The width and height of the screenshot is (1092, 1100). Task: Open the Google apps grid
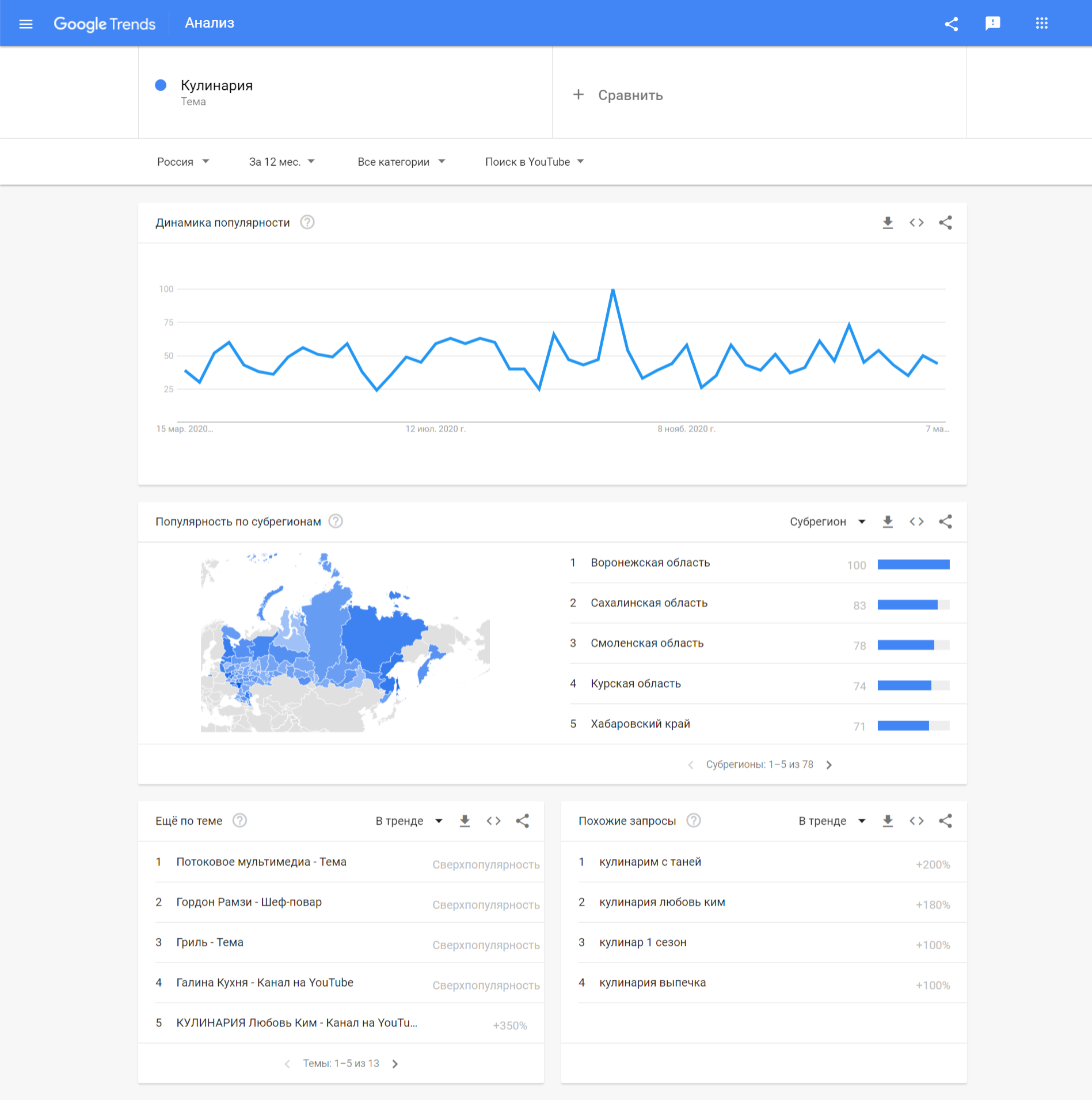(x=1041, y=24)
